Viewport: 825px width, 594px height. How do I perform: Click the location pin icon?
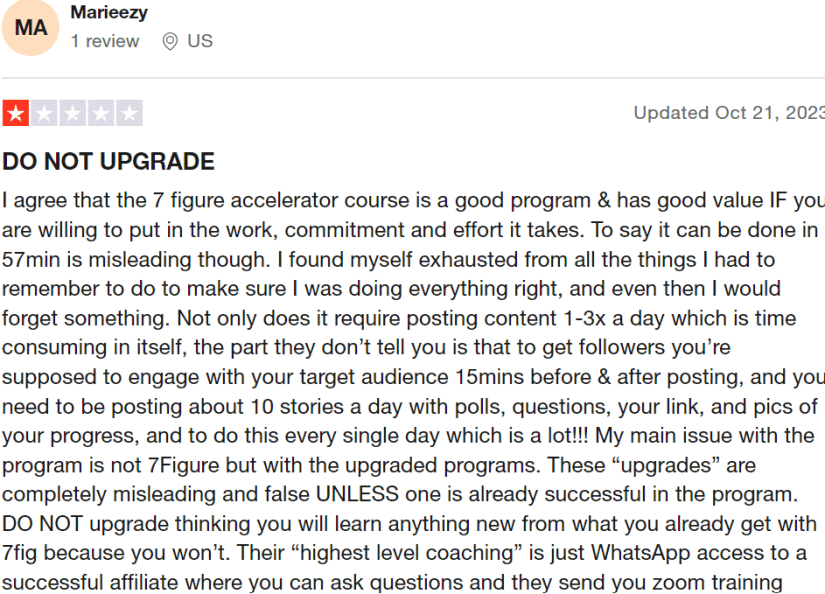coord(169,41)
